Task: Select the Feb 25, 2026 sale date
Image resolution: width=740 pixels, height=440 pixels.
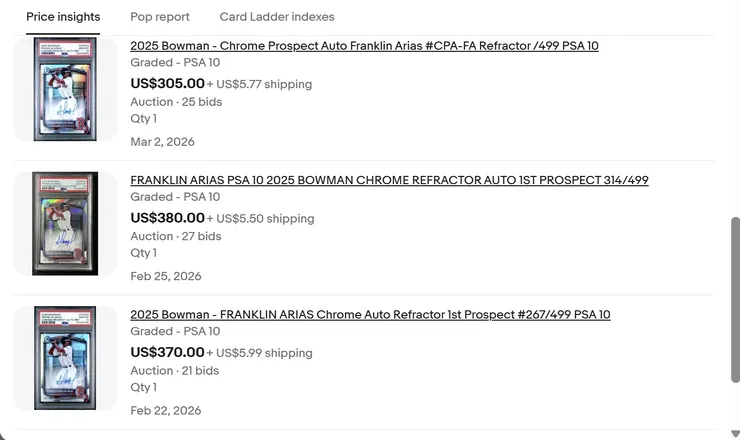Action: coord(165,276)
